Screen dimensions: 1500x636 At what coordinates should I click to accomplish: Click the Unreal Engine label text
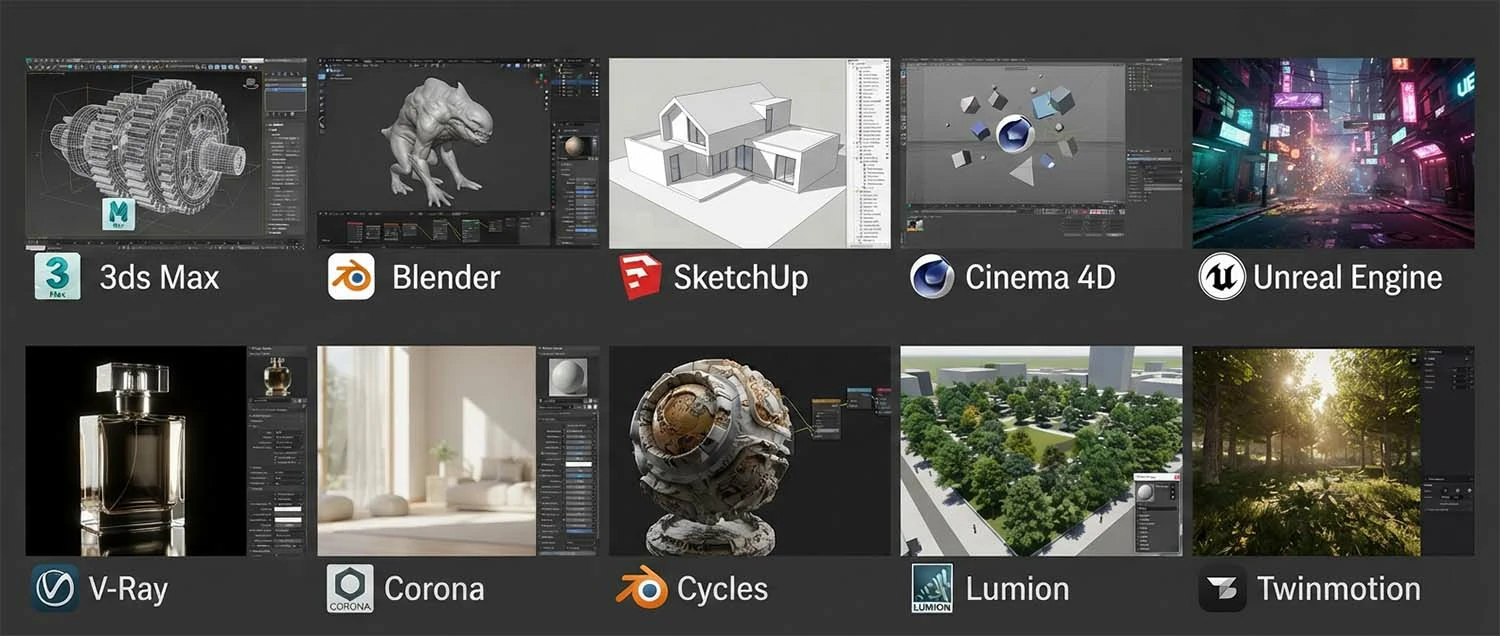tap(1348, 278)
